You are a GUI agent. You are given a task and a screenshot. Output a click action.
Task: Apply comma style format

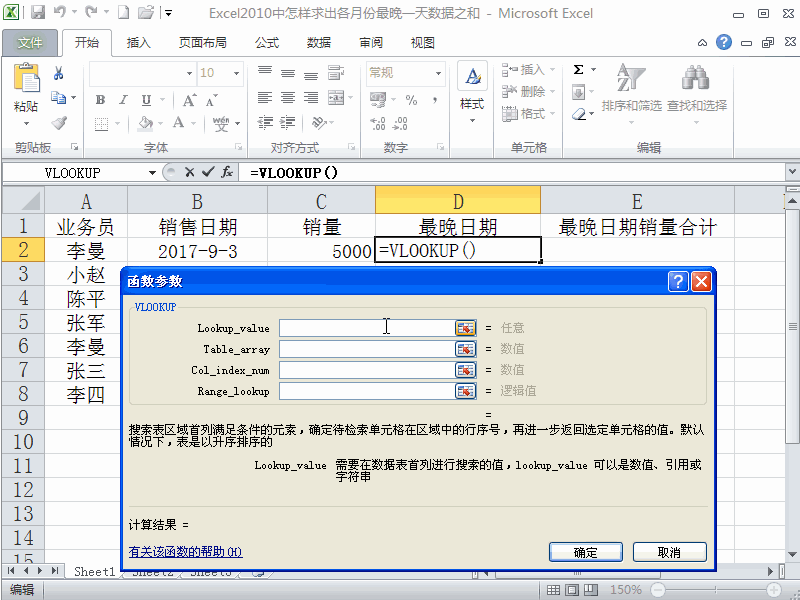[435, 100]
